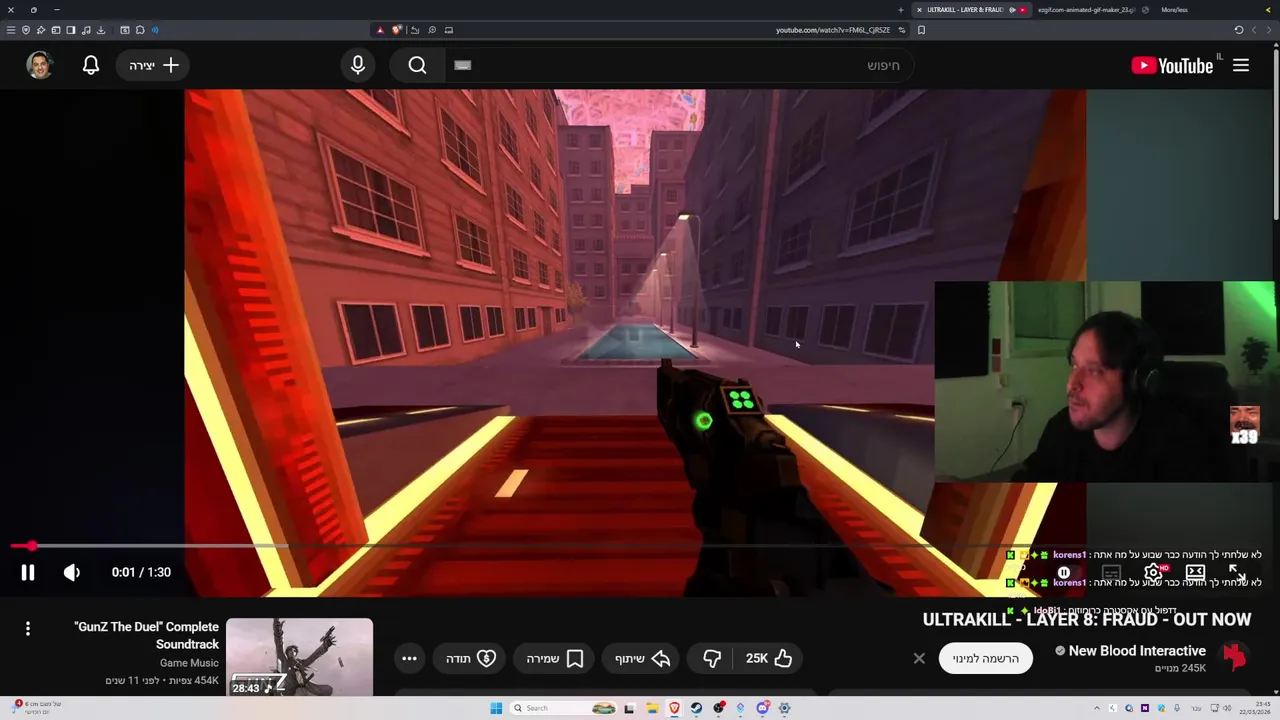Click the subscribe (הרשמה למינוי) button

click(985, 658)
